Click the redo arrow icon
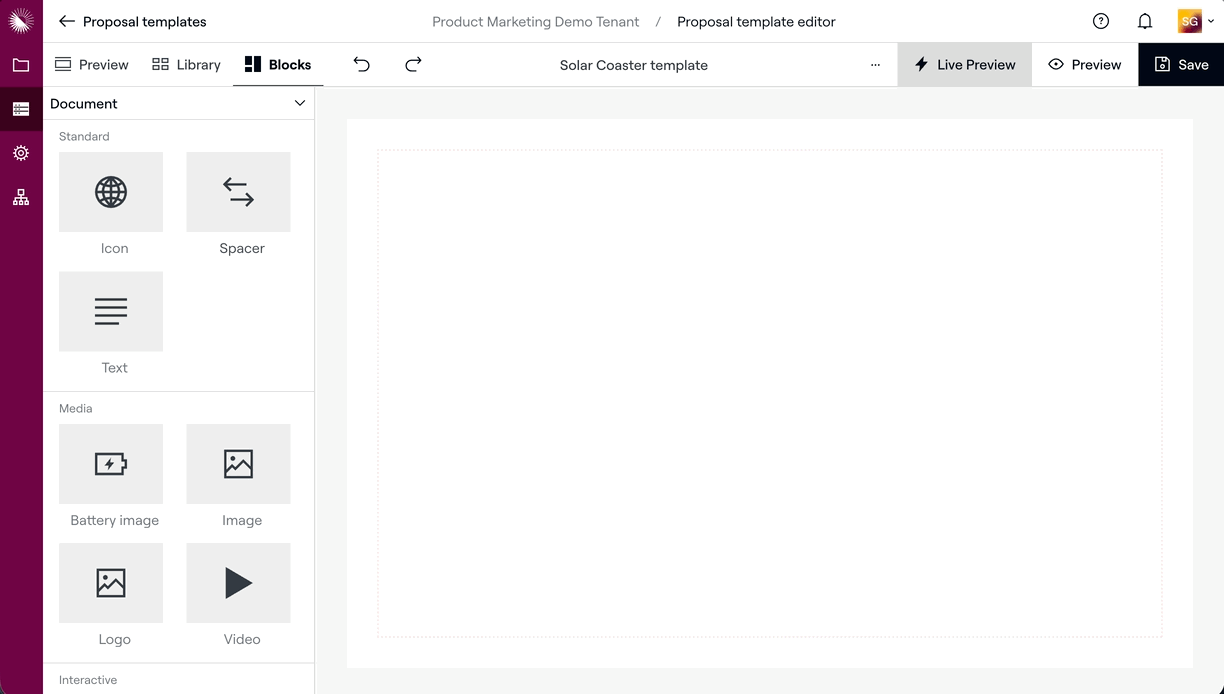This screenshot has height=694, width=1224. coord(413,65)
